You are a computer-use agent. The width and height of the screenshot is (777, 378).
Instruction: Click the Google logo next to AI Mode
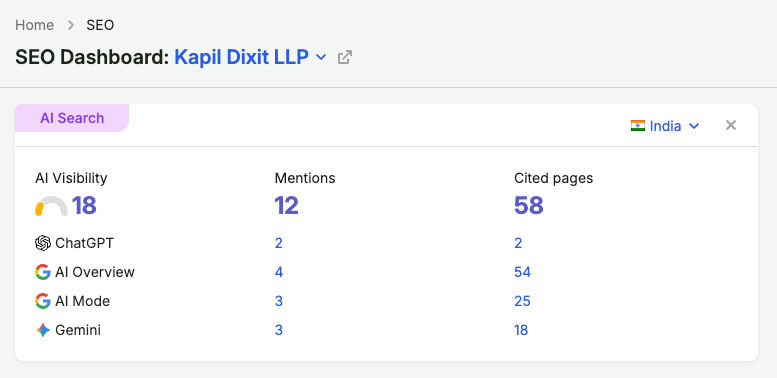tap(43, 301)
